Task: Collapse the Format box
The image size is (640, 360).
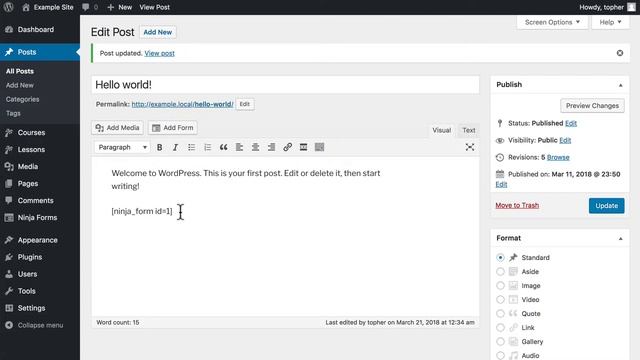Action: pyautogui.click(x=620, y=238)
